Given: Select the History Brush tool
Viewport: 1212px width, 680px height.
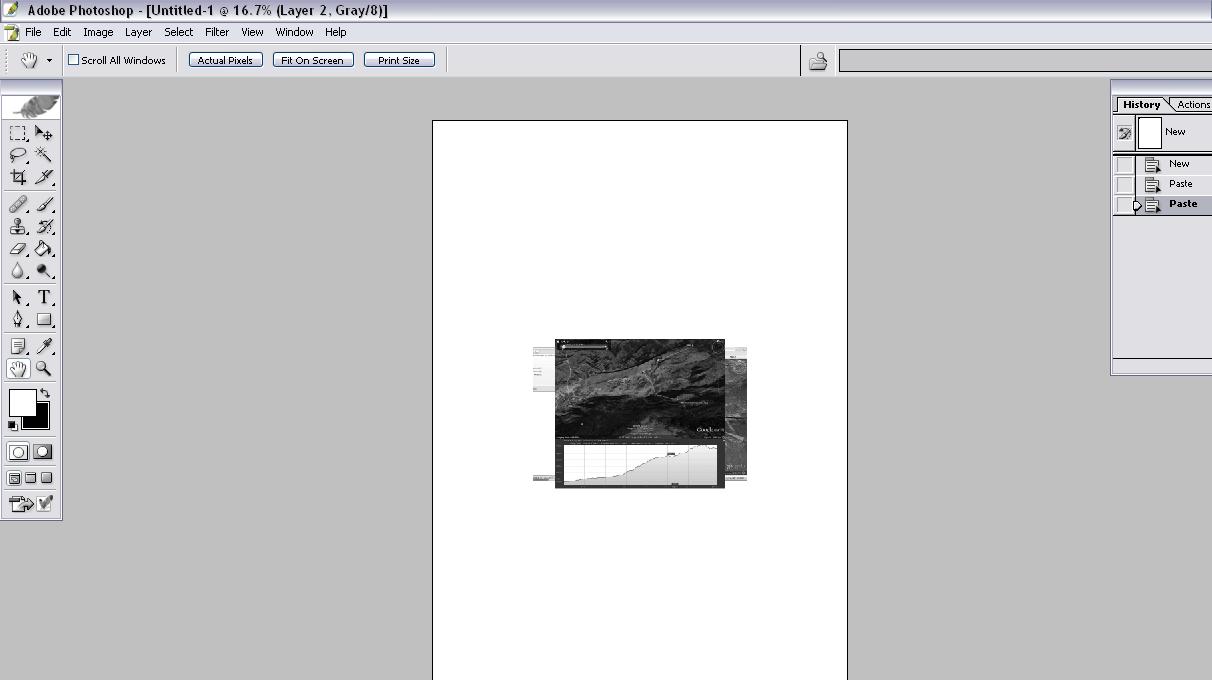Looking at the screenshot, I should (44, 227).
